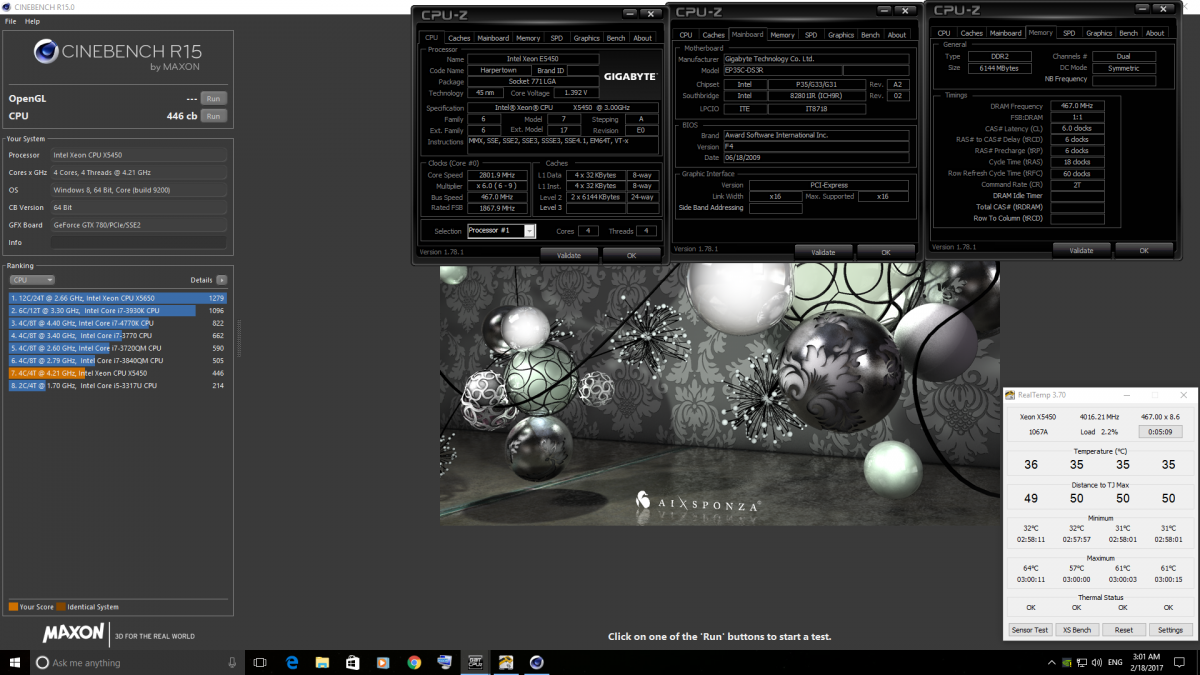Open the Cinebench Help menu
The width and height of the screenshot is (1200, 675).
(x=33, y=21)
